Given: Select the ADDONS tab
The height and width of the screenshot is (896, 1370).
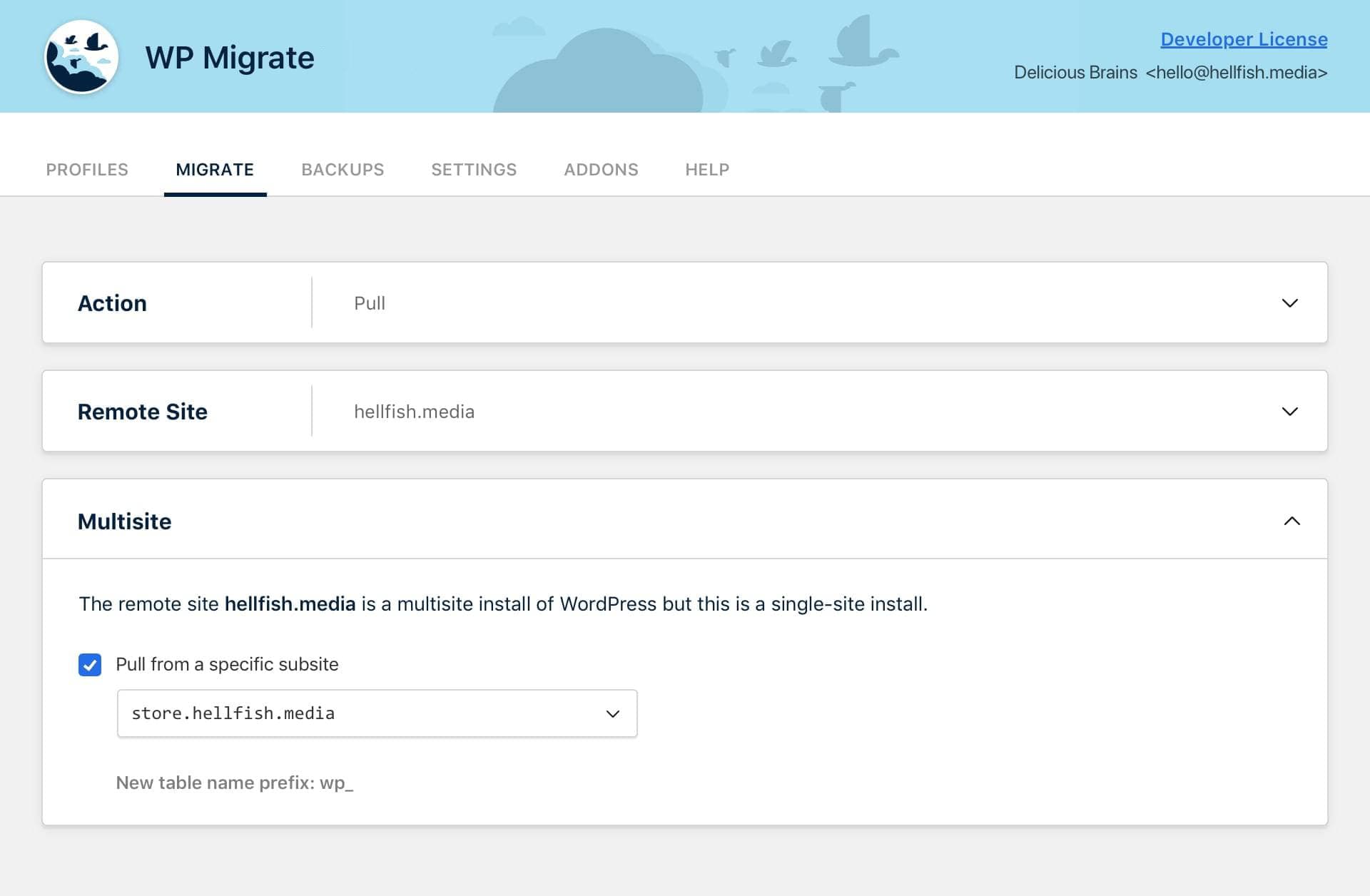Looking at the screenshot, I should (601, 170).
